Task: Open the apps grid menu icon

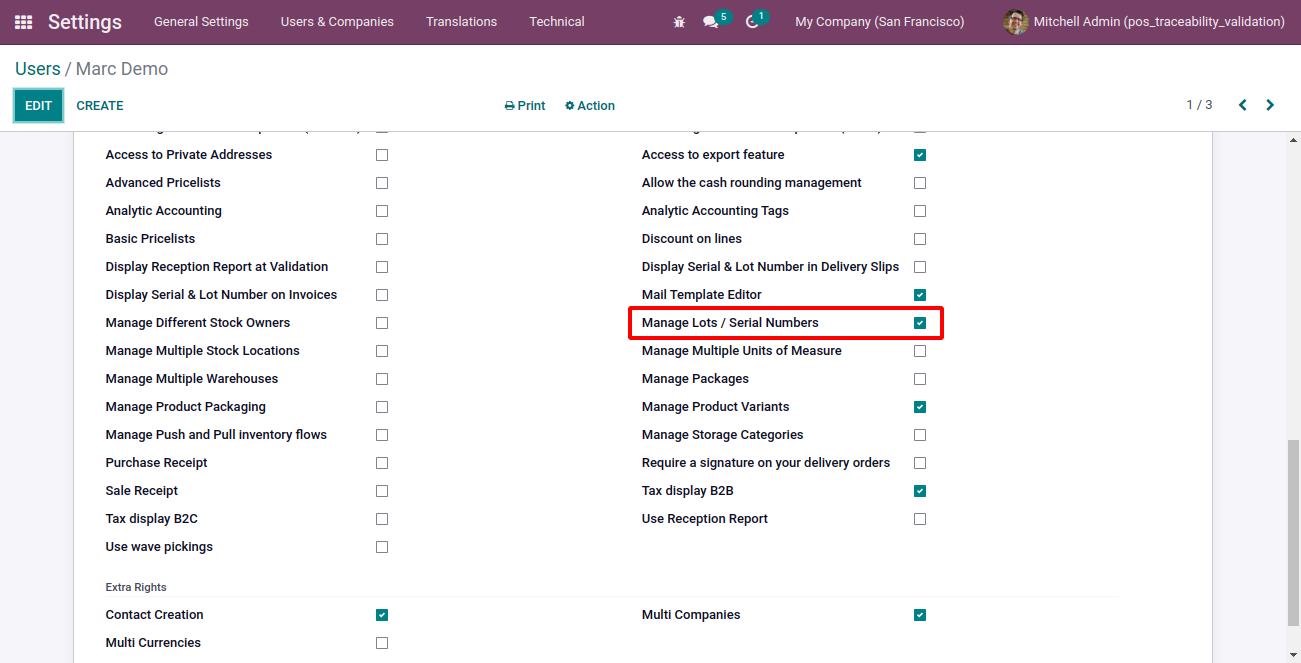Action: pos(23,22)
